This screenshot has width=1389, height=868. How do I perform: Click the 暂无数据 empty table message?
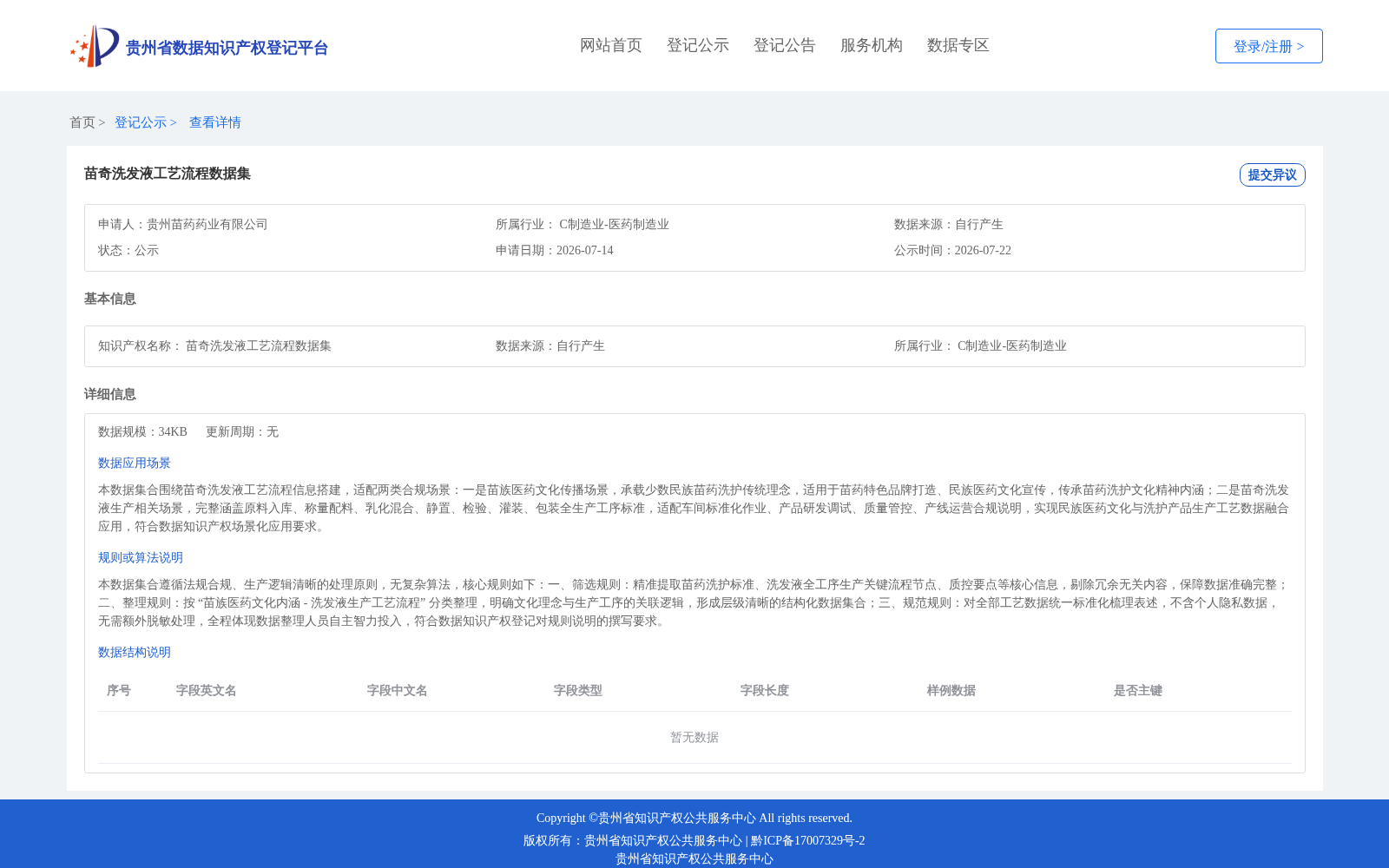[694, 737]
